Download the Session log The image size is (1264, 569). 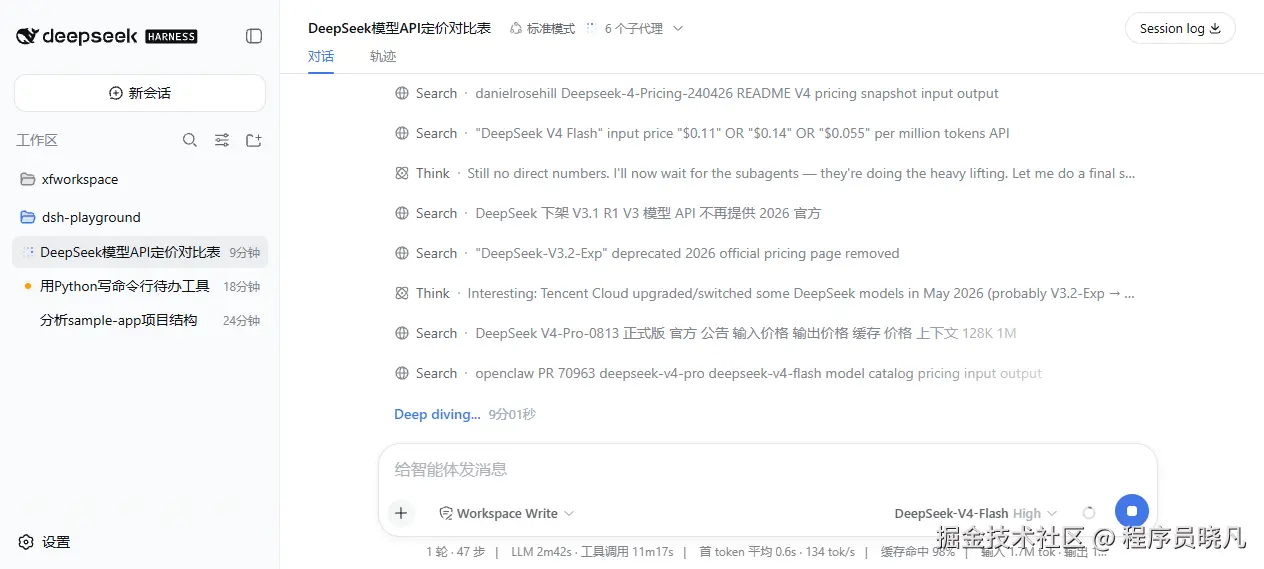[x=1180, y=28]
